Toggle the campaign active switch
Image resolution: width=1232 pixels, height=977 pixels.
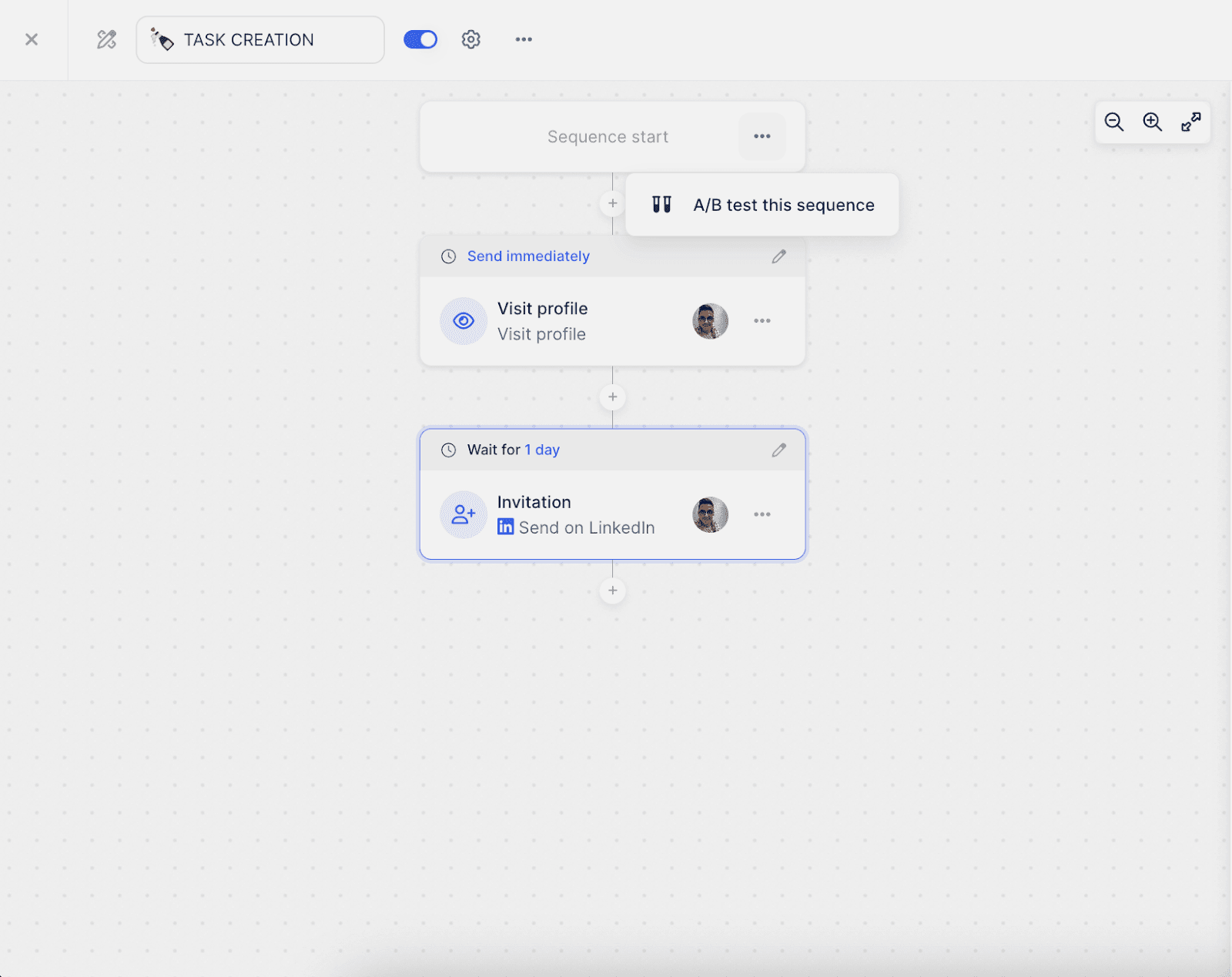click(420, 39)
